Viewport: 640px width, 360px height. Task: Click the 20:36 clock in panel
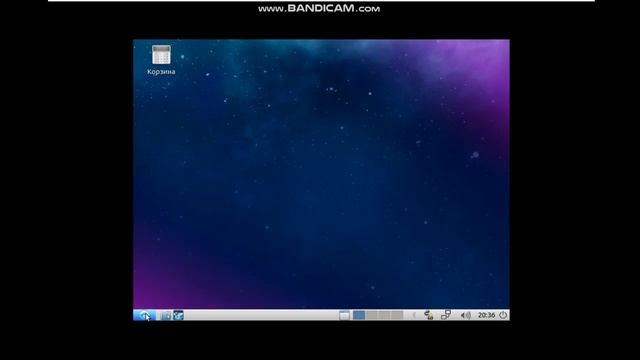(486, 315)
